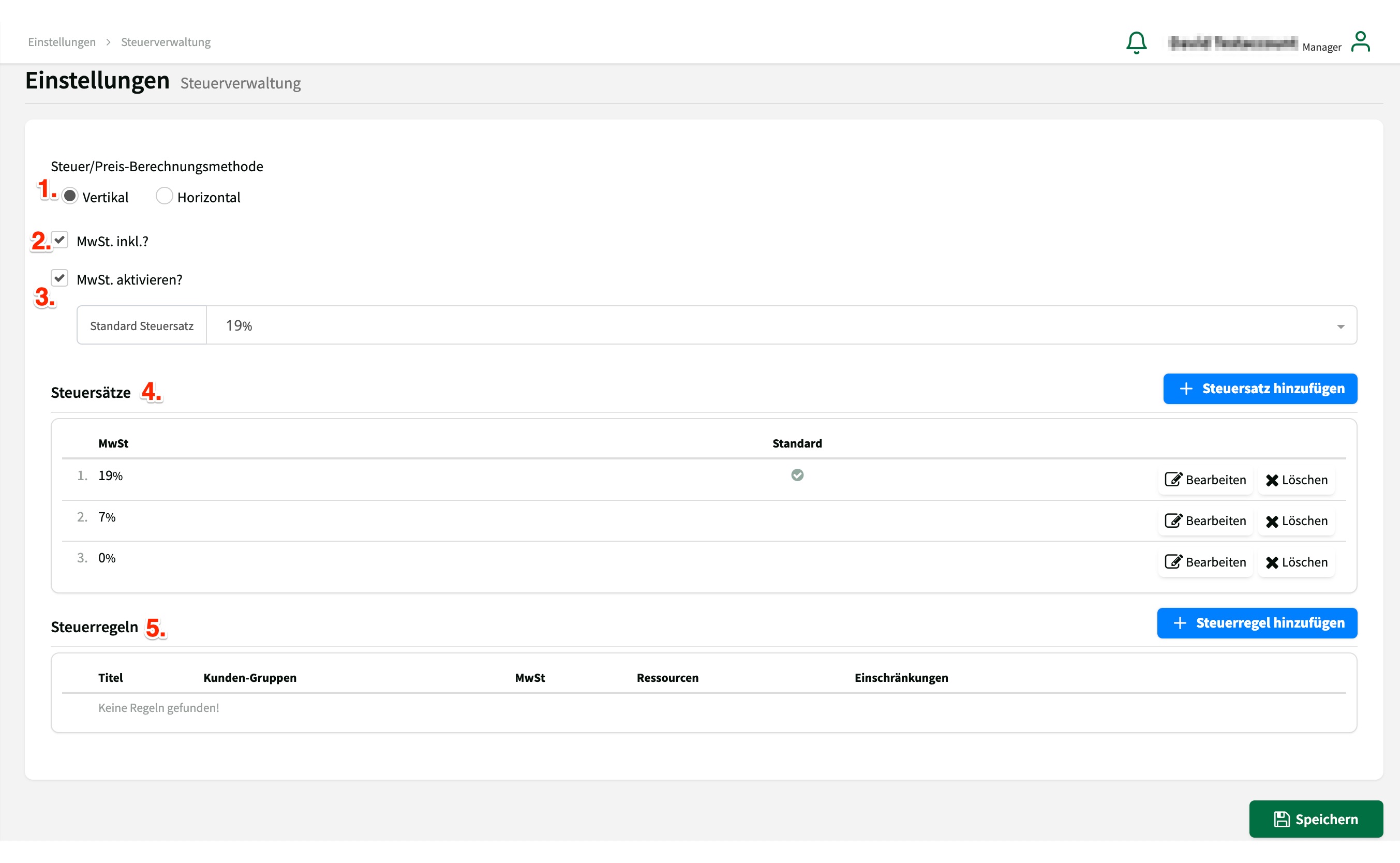Select the Horizontal calculation method
Viewport: 1400px width, 863px height.
point(165,196)
